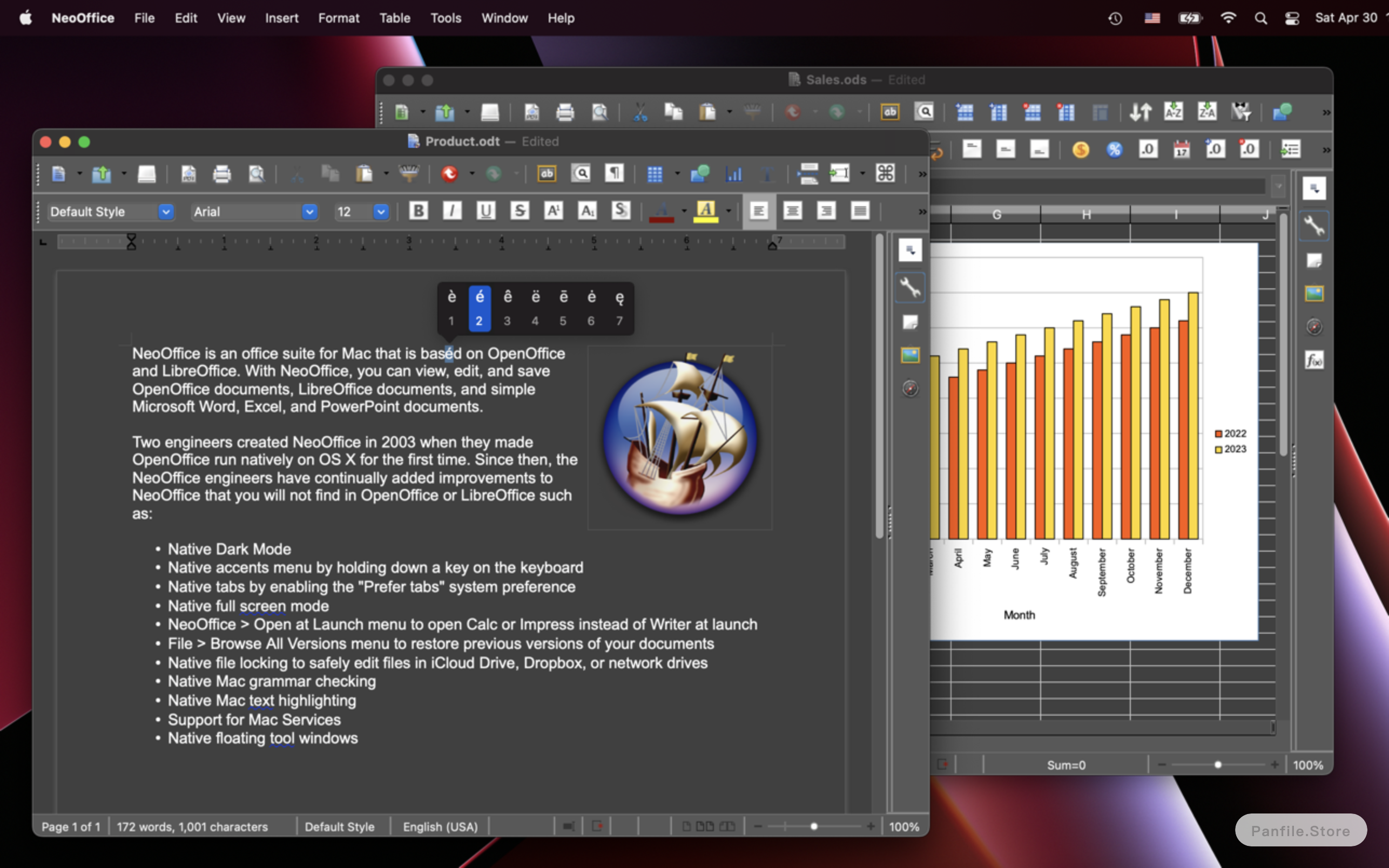The width and height of the screenshot is (1389, 868).
Task: Toggle Formatting Marks pilcrow icon
Action: tap(615, 173)
